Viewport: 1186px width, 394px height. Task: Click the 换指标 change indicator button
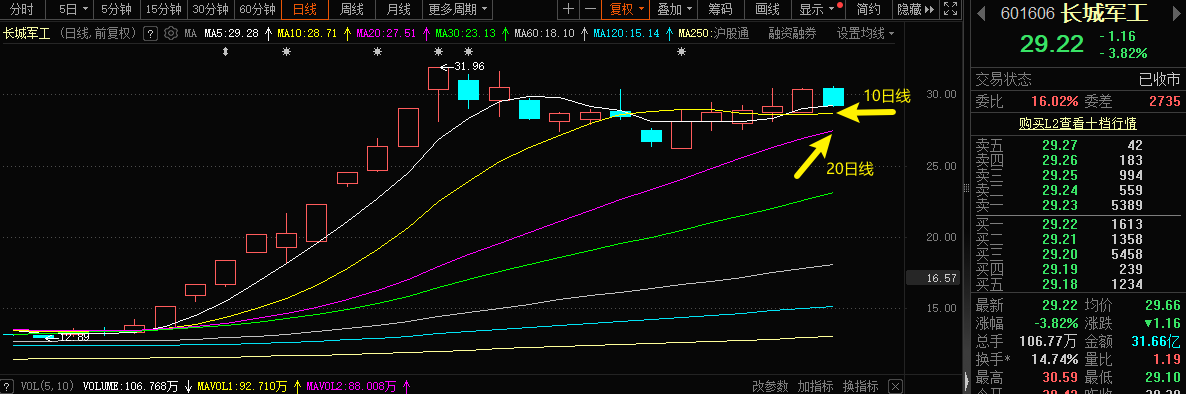(x=860, y=386)
